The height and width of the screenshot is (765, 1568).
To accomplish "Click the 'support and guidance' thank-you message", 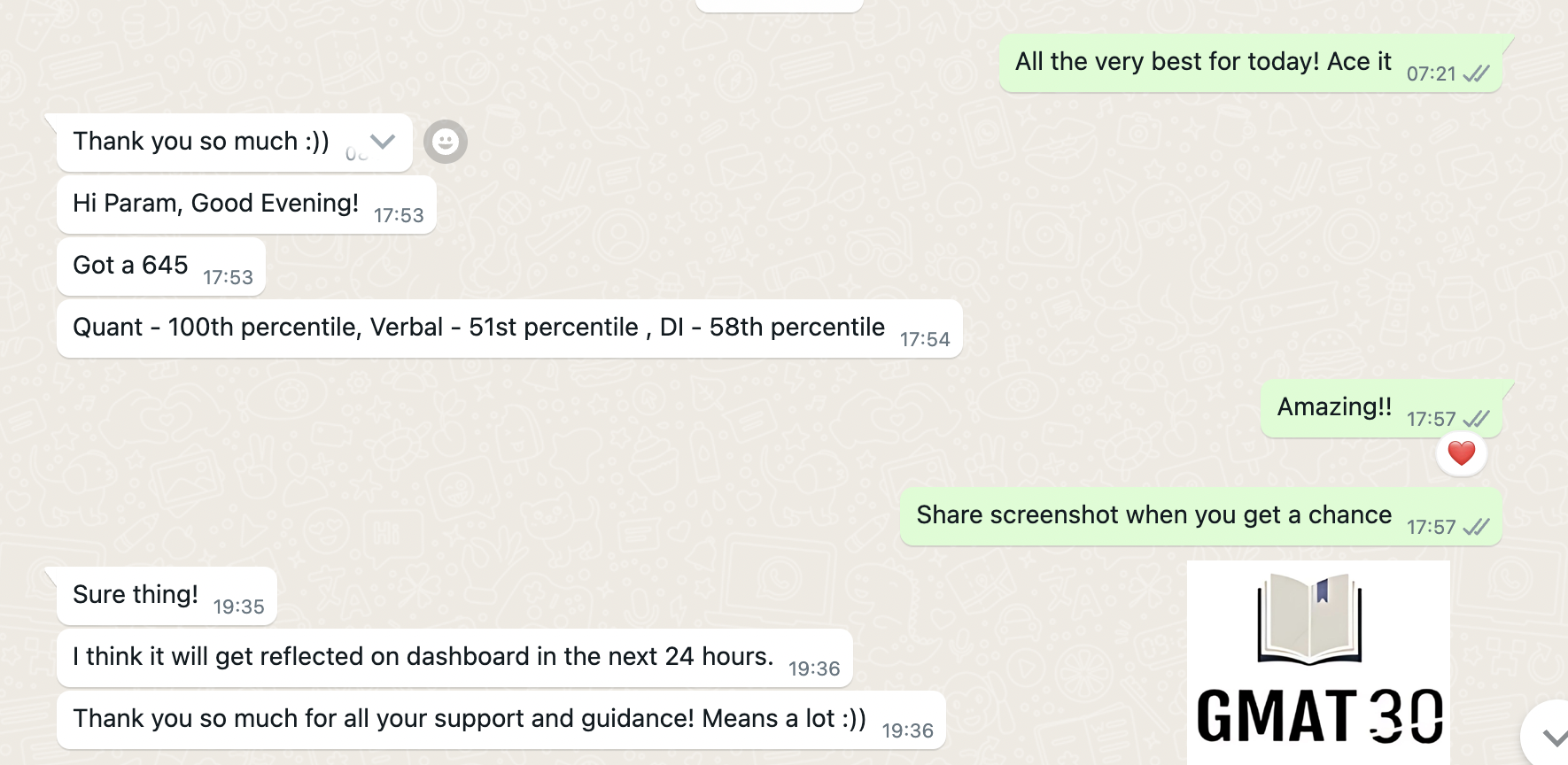I will pos(470,719).
